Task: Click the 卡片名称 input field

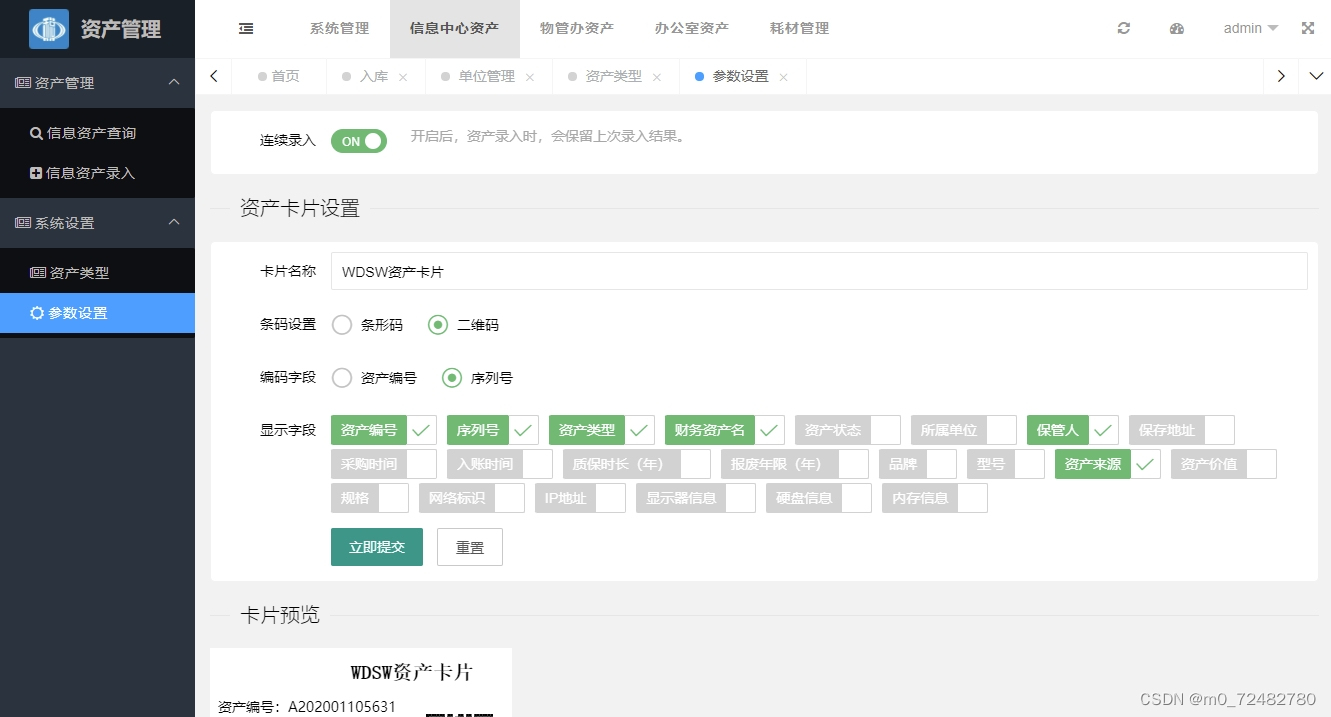Action: coord(819,271)
